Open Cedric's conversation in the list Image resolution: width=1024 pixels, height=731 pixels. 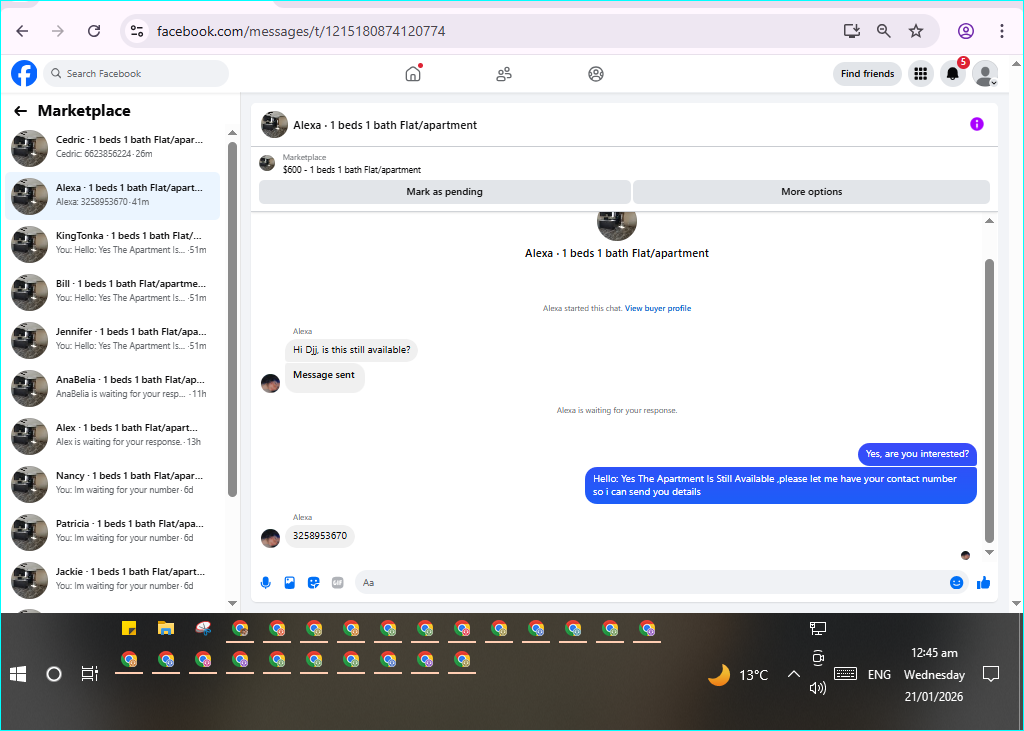[113, 148]
